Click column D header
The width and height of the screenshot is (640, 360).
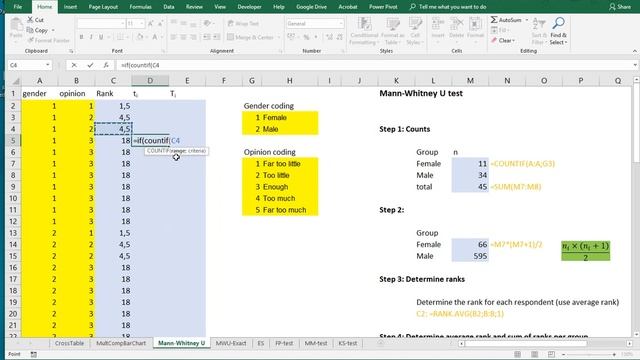pyautogui.click(x=150, y=81)
